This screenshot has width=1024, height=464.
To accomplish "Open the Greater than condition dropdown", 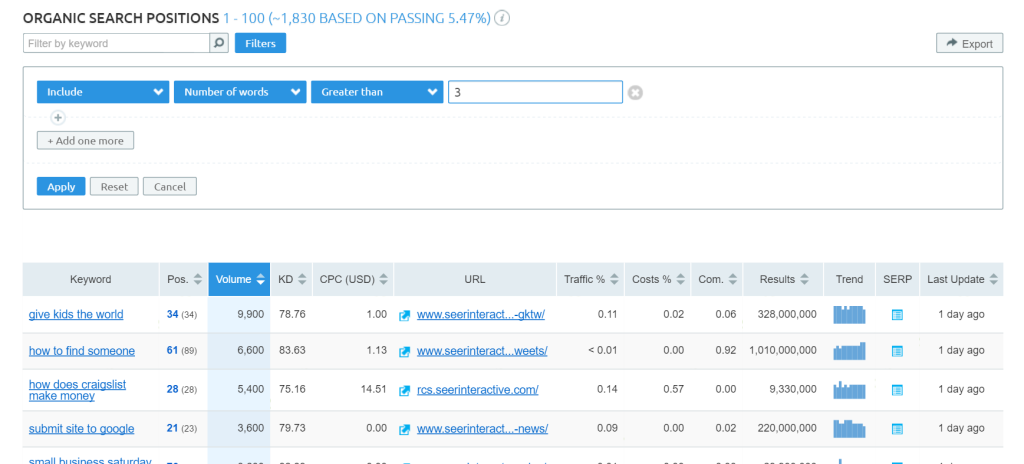I will [376, 92].
